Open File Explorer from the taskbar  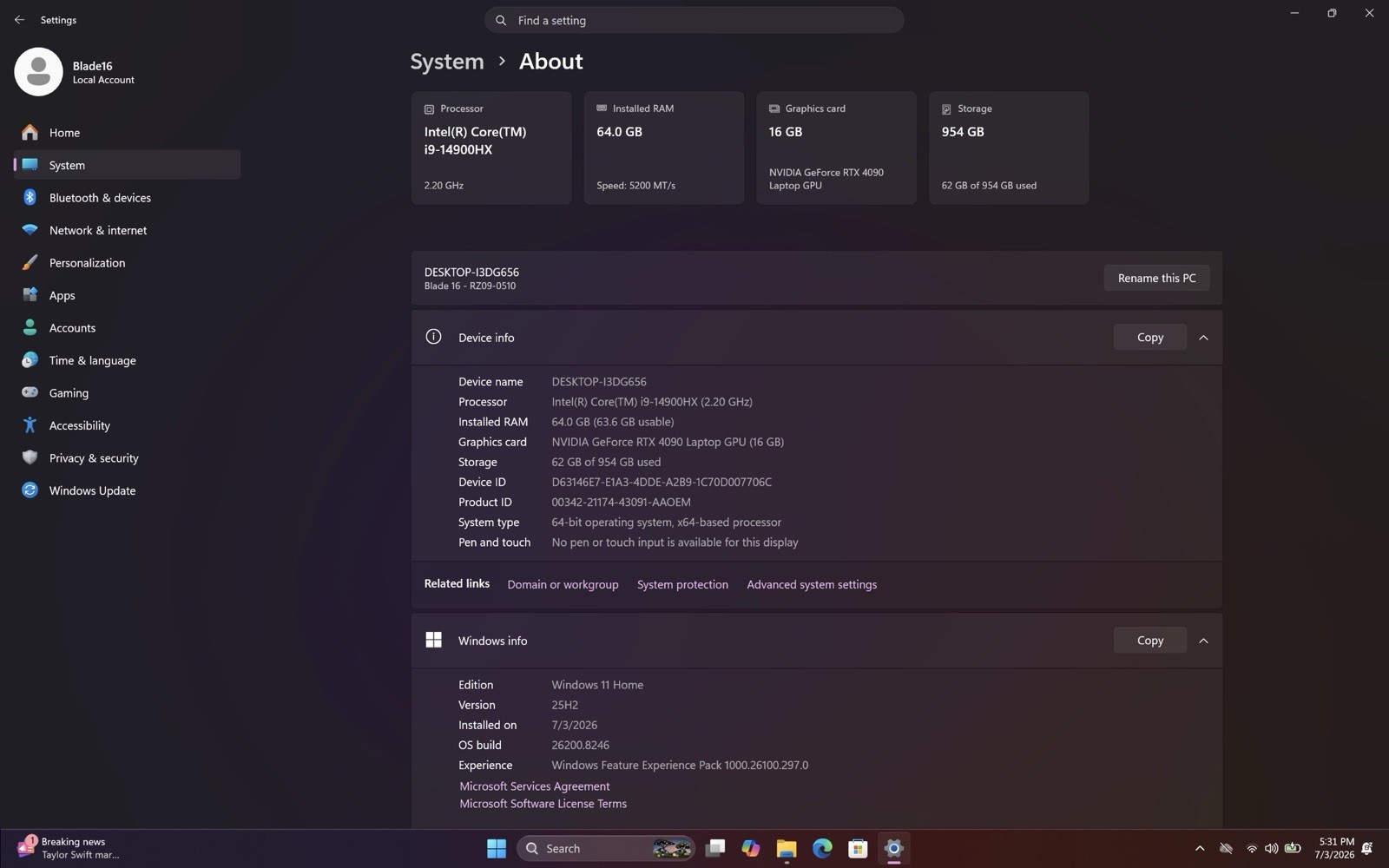787,848
